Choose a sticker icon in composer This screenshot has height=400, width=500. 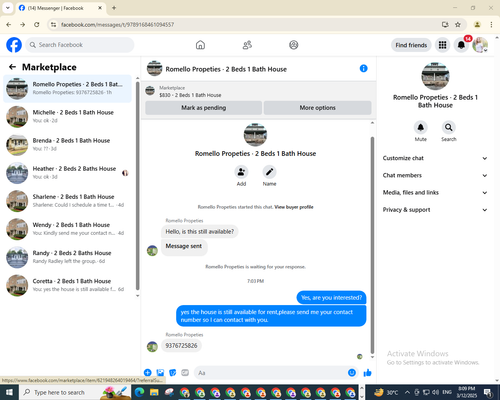(173, 373)
